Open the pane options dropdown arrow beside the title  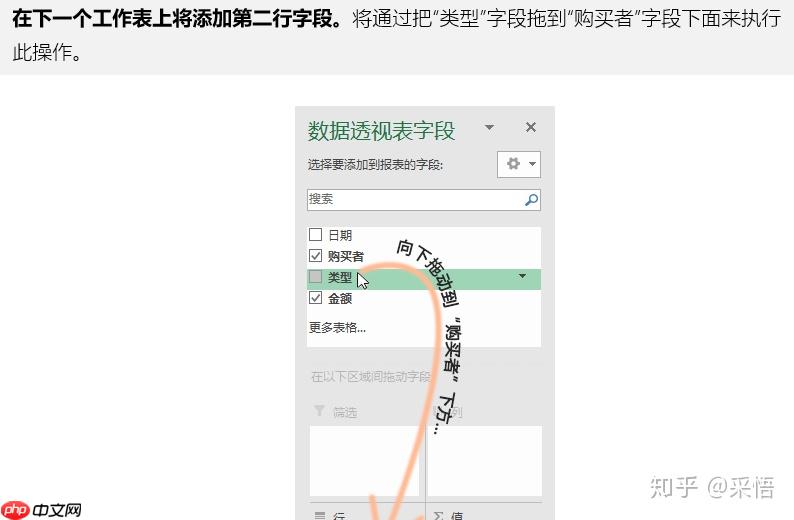pos(489,127)
